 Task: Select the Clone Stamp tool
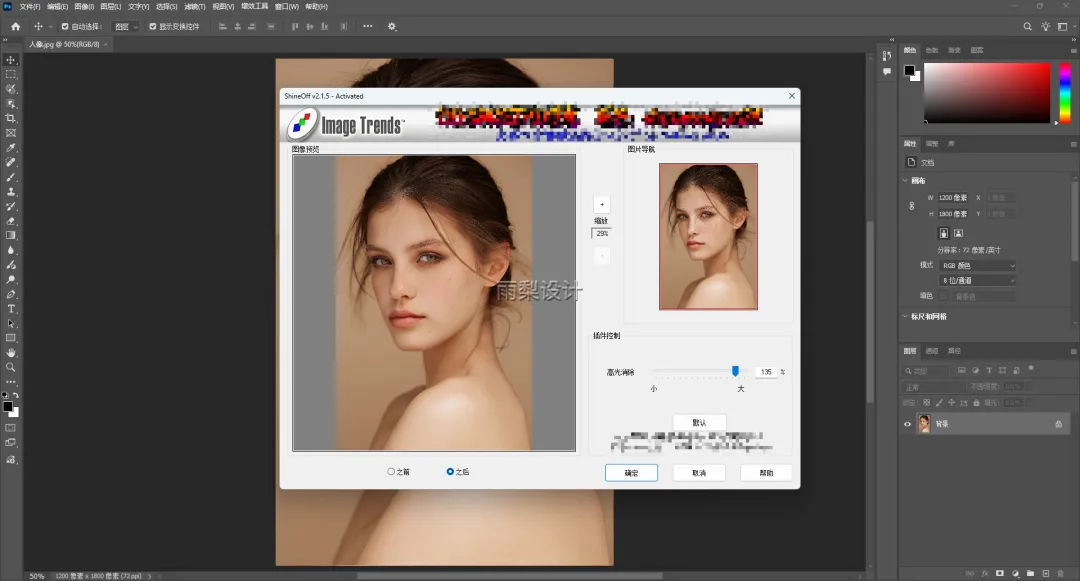point(11,192)
